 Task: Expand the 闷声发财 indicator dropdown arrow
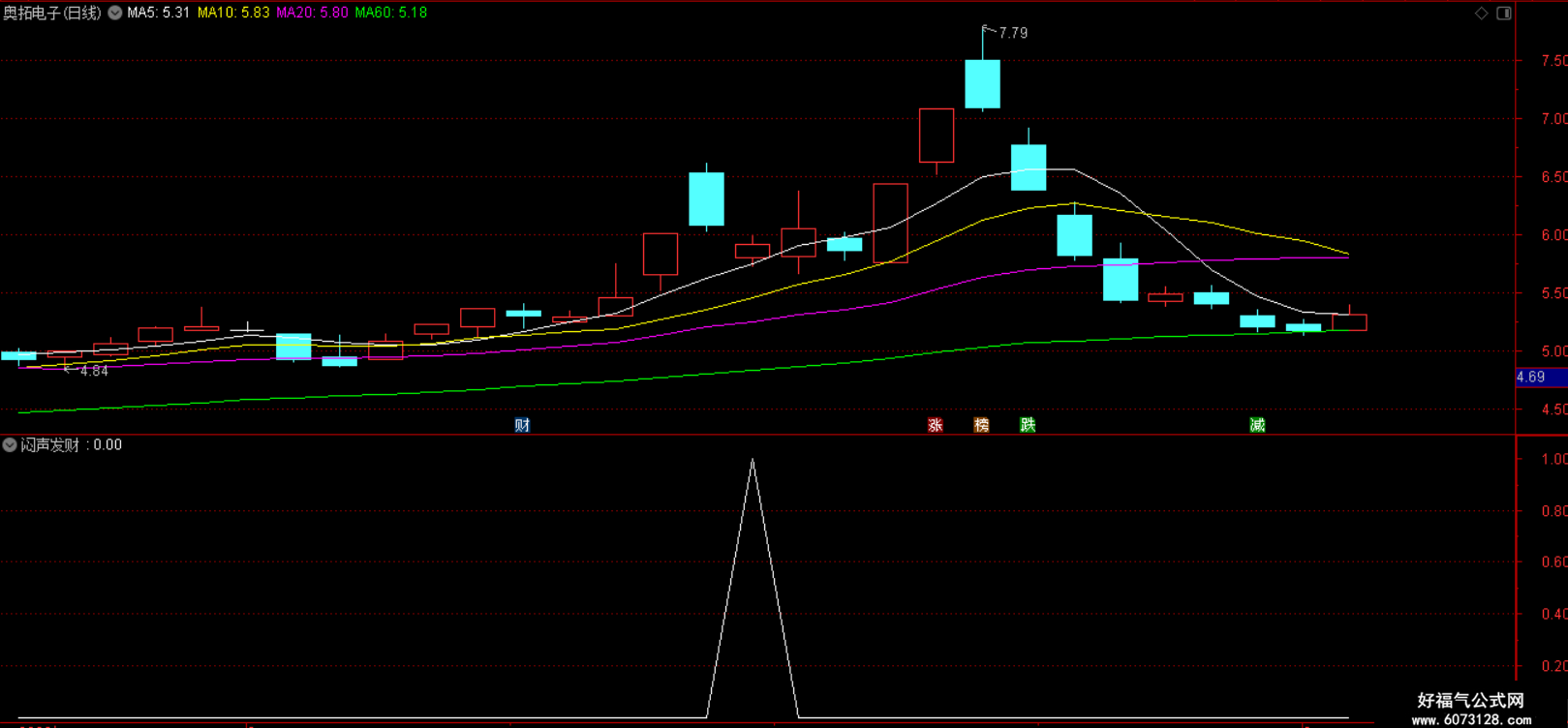pos(10,445)
